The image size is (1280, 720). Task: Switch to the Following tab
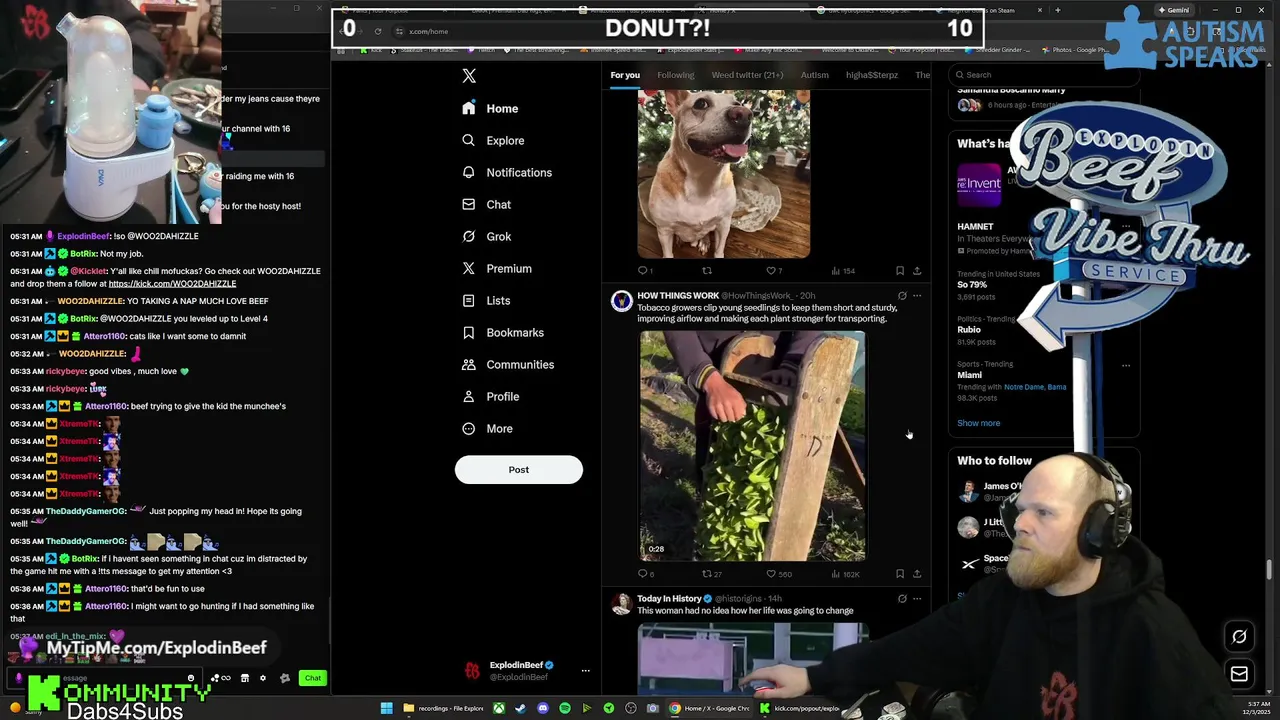[x=675, y=75]
